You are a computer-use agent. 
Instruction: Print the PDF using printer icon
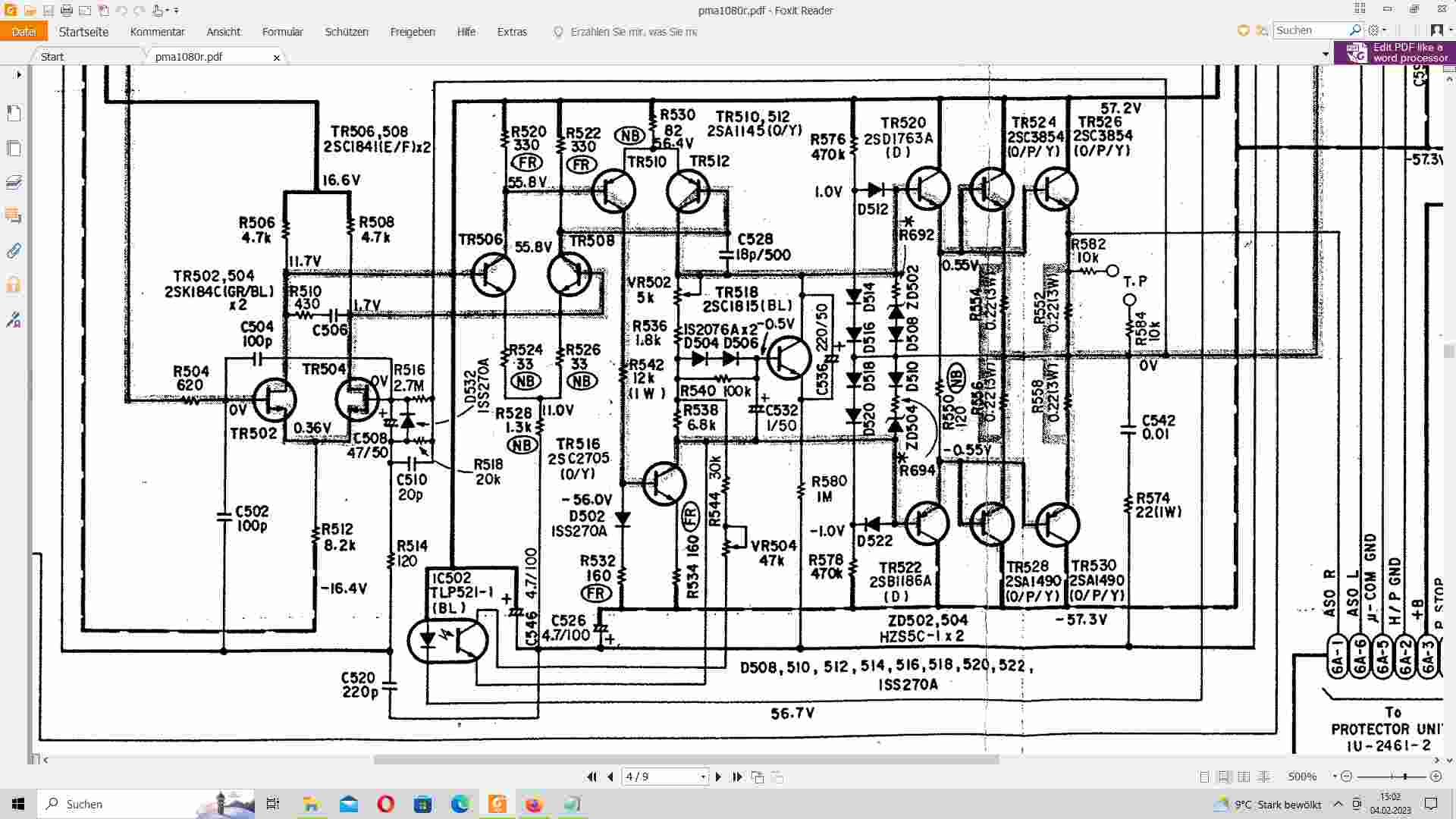(x=67, y=11)
